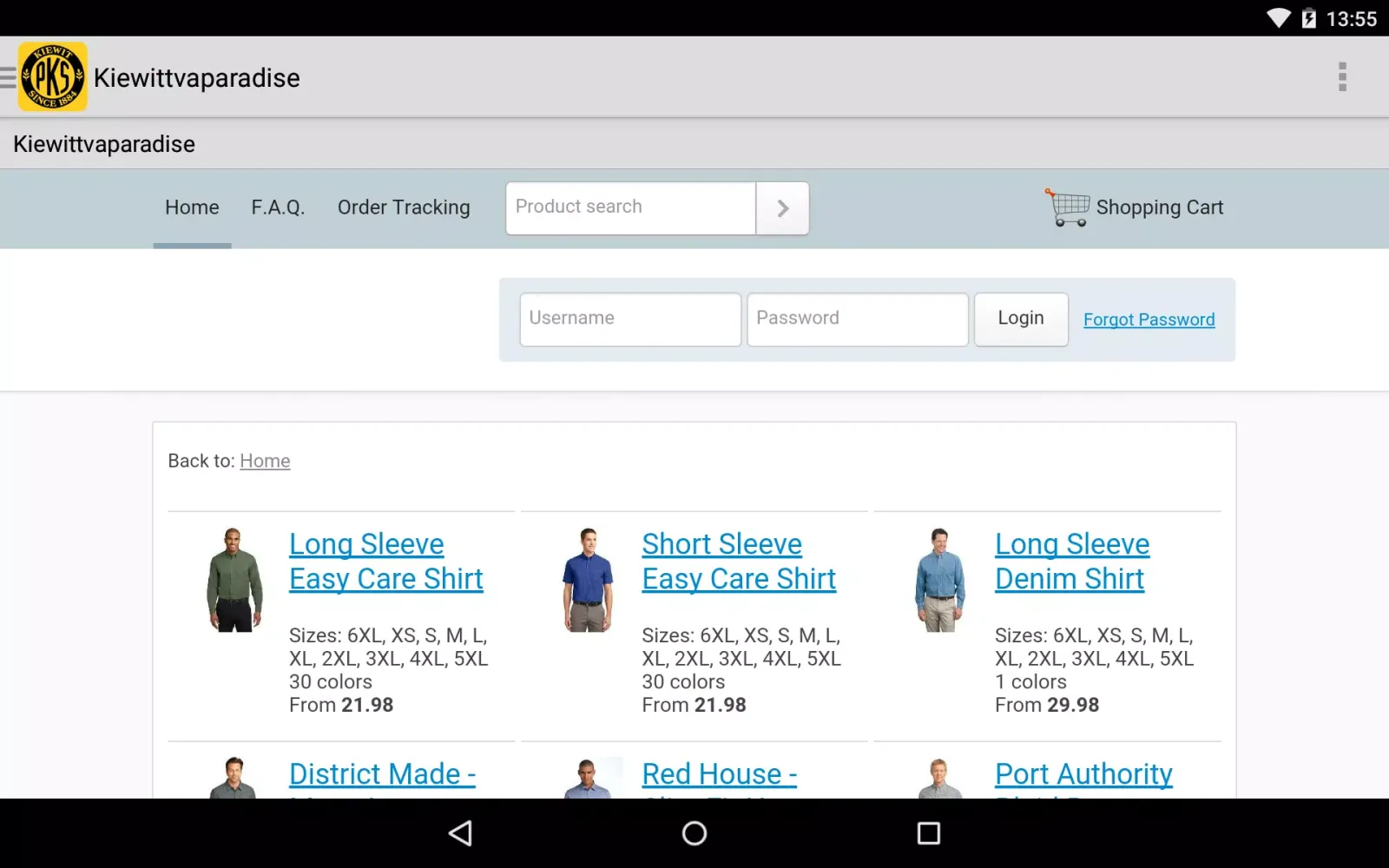Follow the Back to Home link
The image size is (1389, 868).
(x=265, y=461)
